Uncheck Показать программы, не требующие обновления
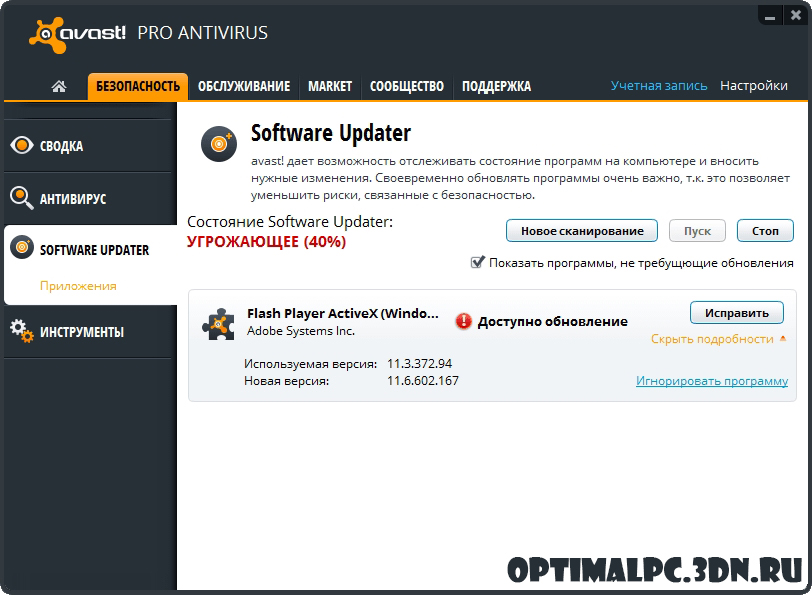 477,263
